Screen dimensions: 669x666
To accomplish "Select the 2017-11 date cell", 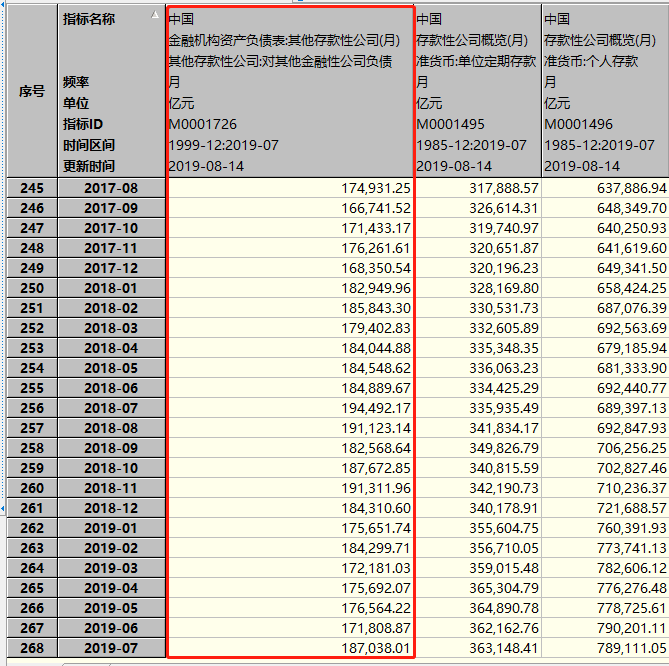I will click(x=111, y=248).
